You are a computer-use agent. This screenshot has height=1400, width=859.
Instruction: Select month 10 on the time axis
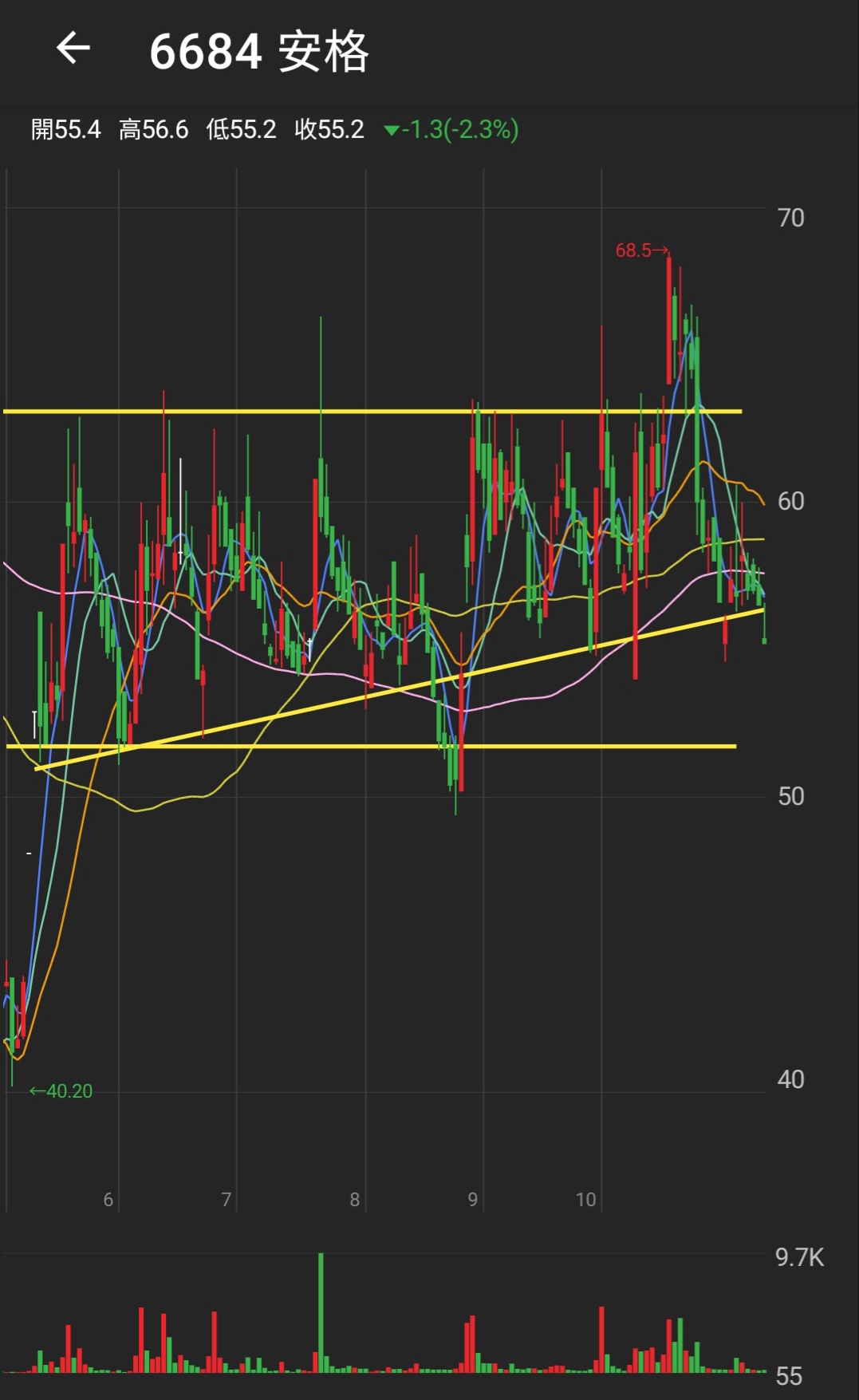click(x=586, y=1199)
